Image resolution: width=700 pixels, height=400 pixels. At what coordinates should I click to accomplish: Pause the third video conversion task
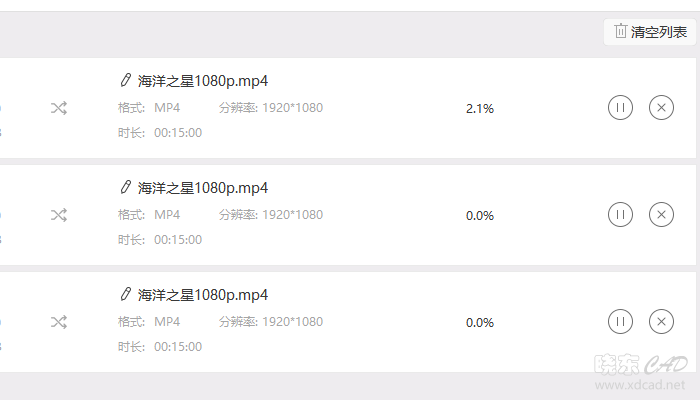620,321
